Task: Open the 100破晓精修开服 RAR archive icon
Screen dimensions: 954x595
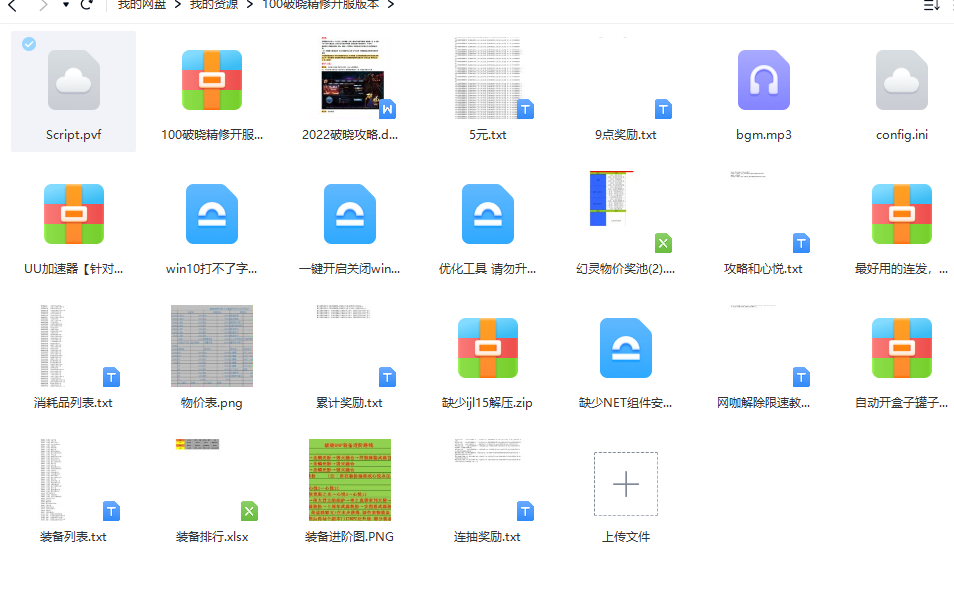Action: click(x=211, y=80)
